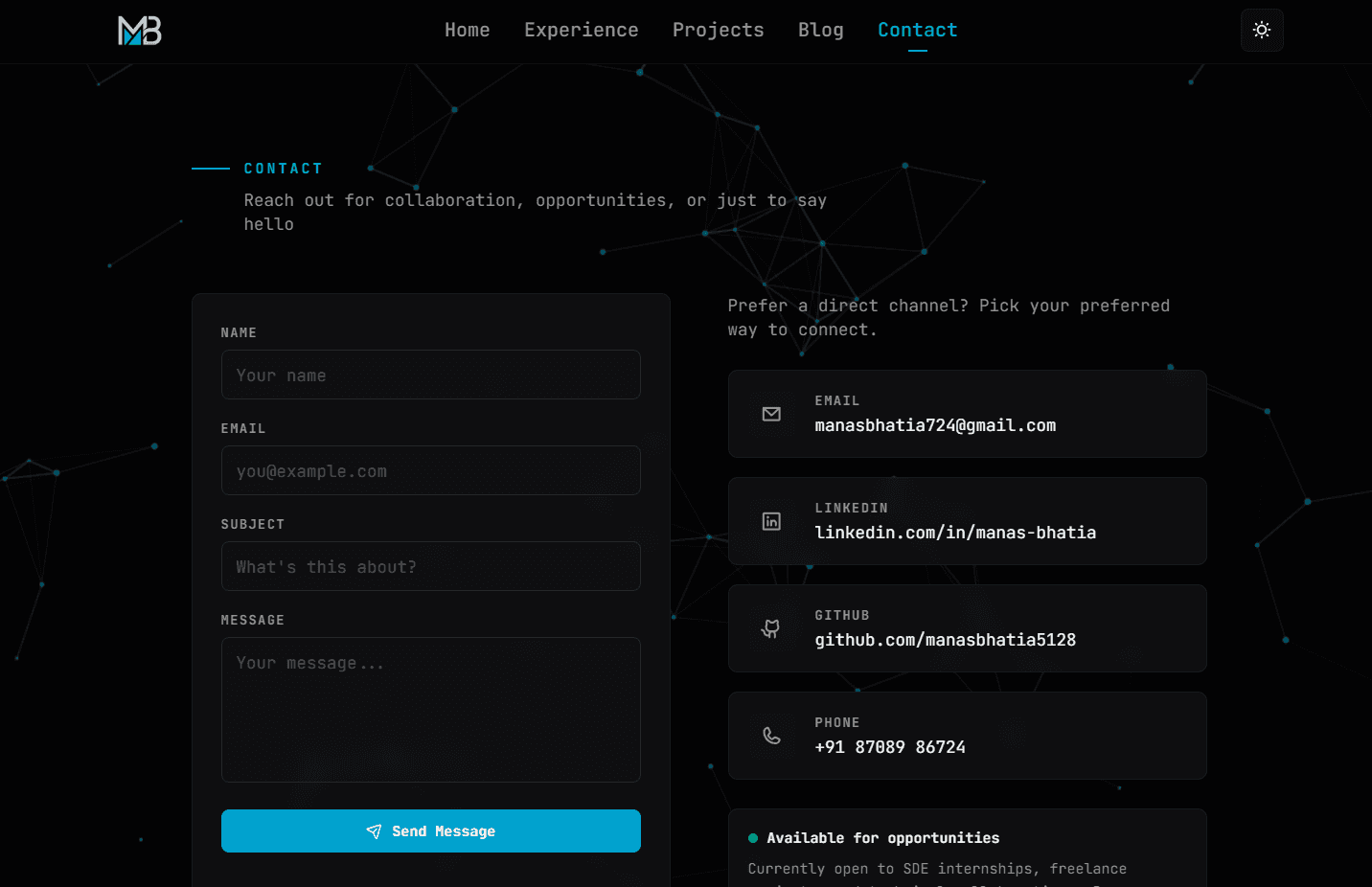Click the green availability status dot
Image resolution: width=1372 pixels, height=887 pixels.
pos(753,838)
